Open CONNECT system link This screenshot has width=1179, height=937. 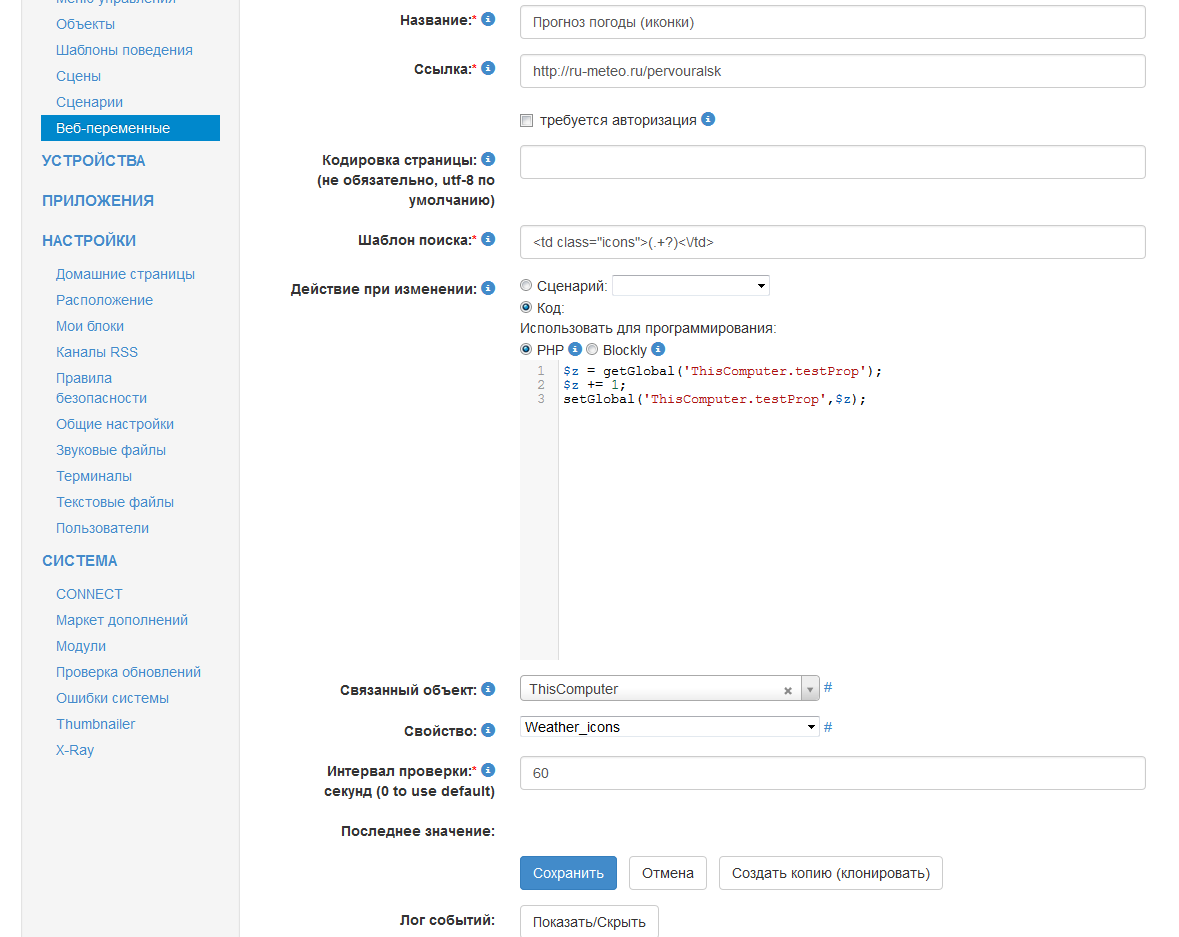click(x=89, y=594)
